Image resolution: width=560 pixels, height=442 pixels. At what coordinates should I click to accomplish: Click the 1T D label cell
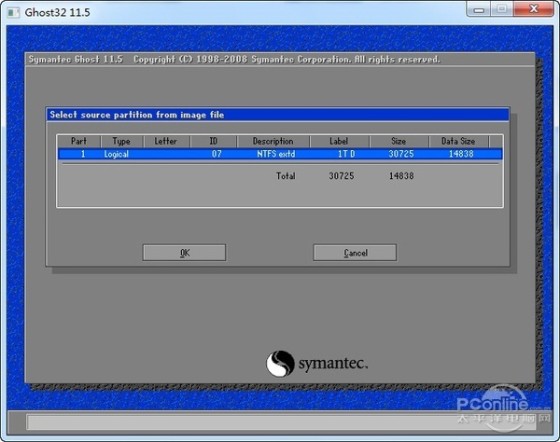point(346,154)
